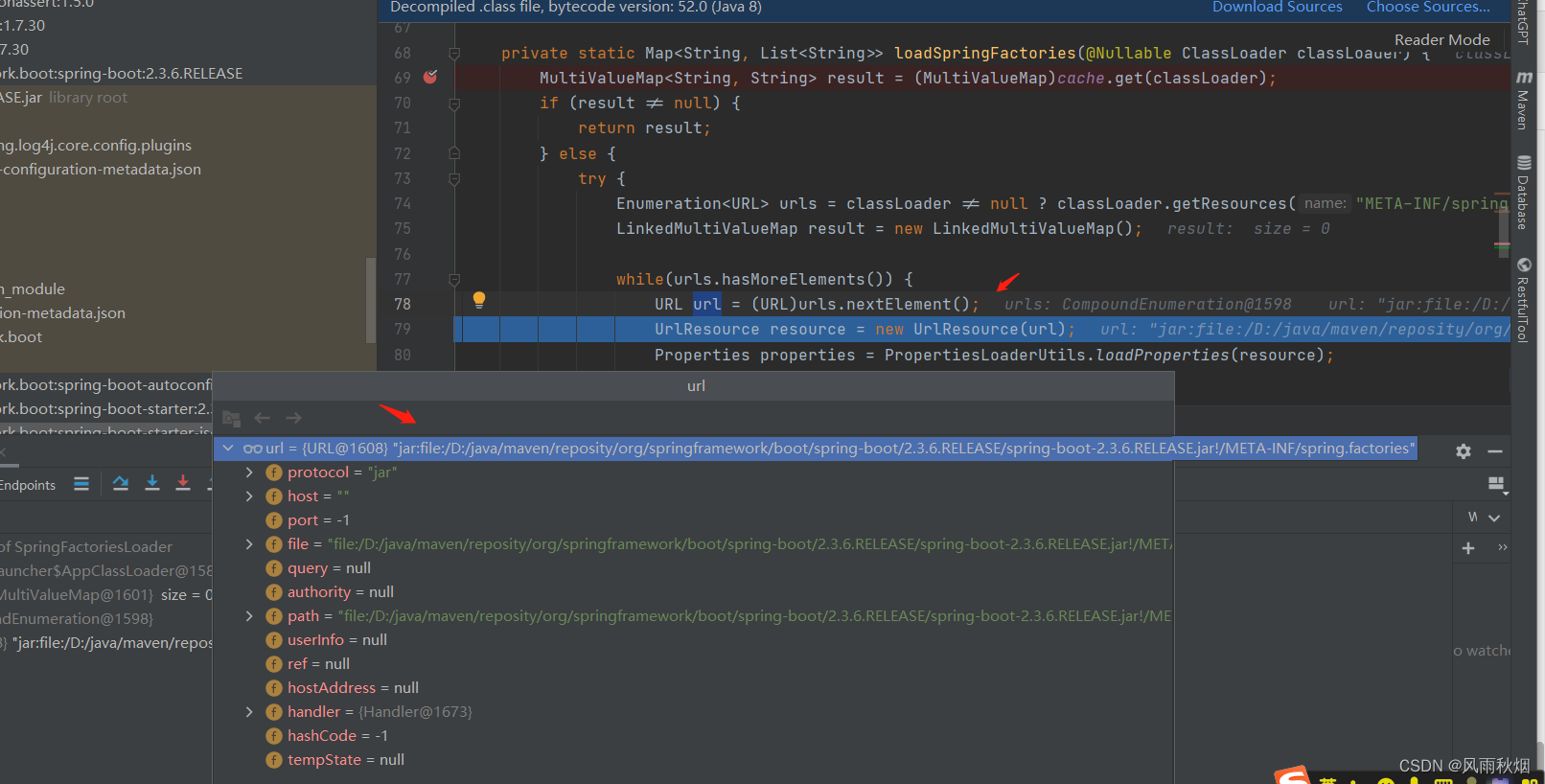Select 'ng.log4j.core.config.plugins' tree entry

point(96,145)
